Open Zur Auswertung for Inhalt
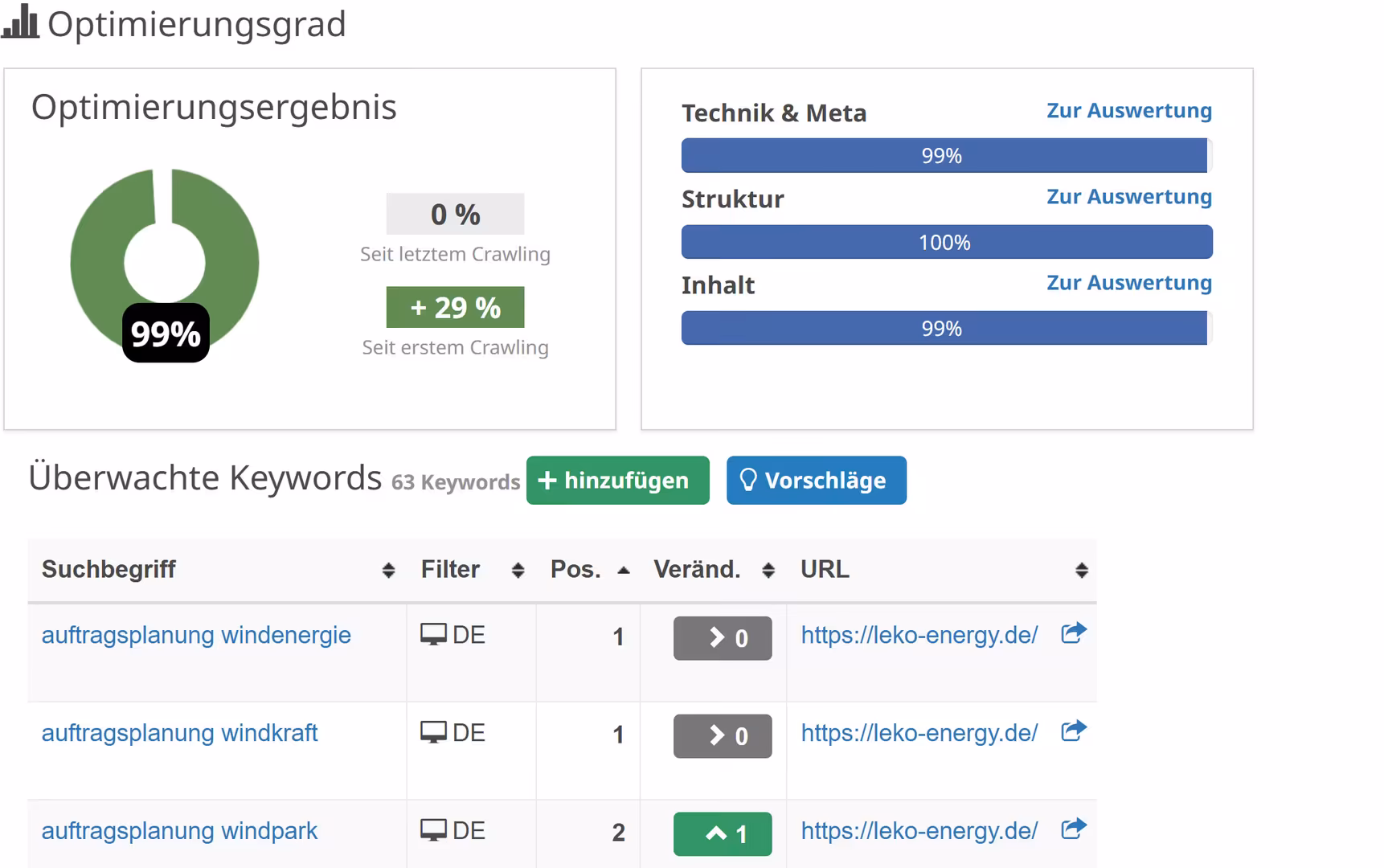Image resolution: width=1384 pixels, height=868 pixels. 1128,282
